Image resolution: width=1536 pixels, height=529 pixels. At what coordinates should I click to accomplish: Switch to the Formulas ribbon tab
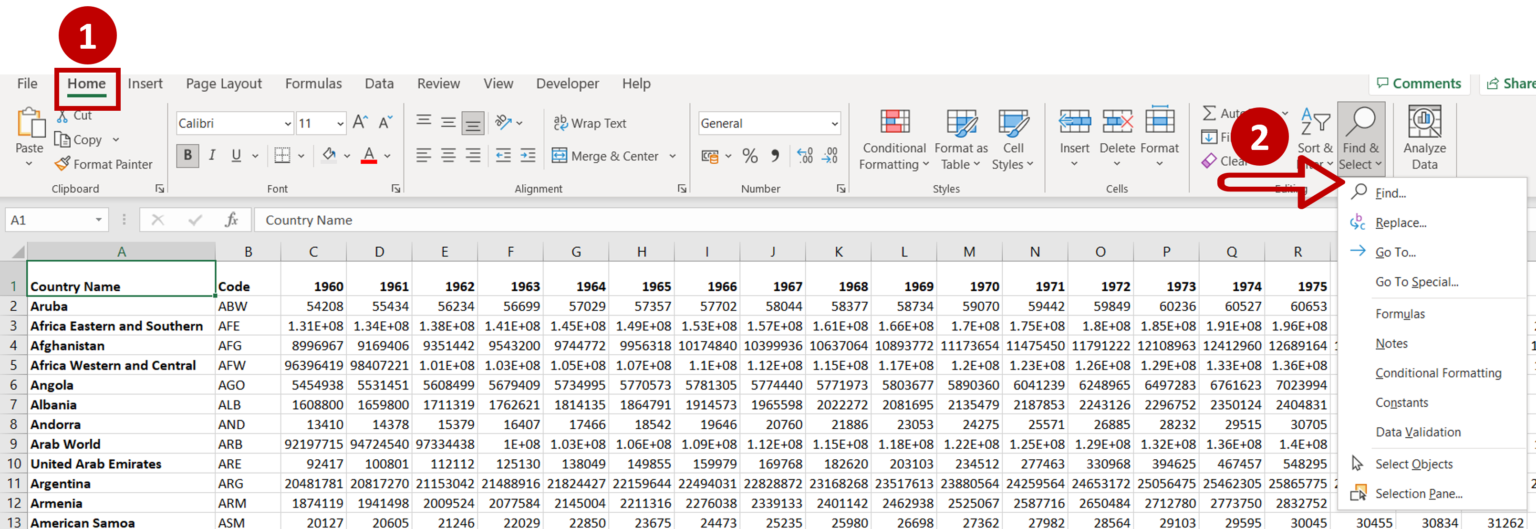[x=313, y=84]
